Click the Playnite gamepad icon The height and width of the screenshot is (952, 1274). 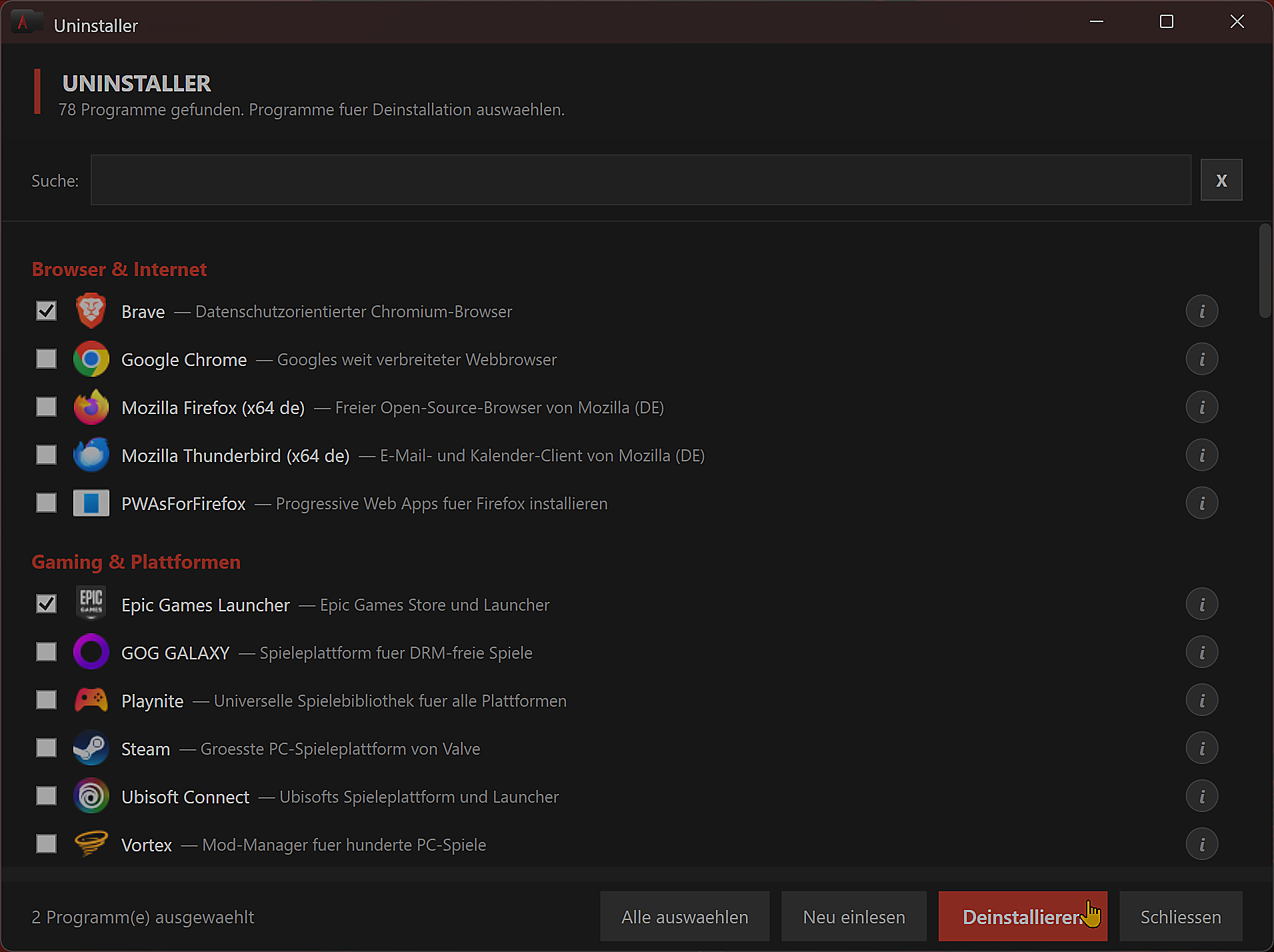coord(91,700)
